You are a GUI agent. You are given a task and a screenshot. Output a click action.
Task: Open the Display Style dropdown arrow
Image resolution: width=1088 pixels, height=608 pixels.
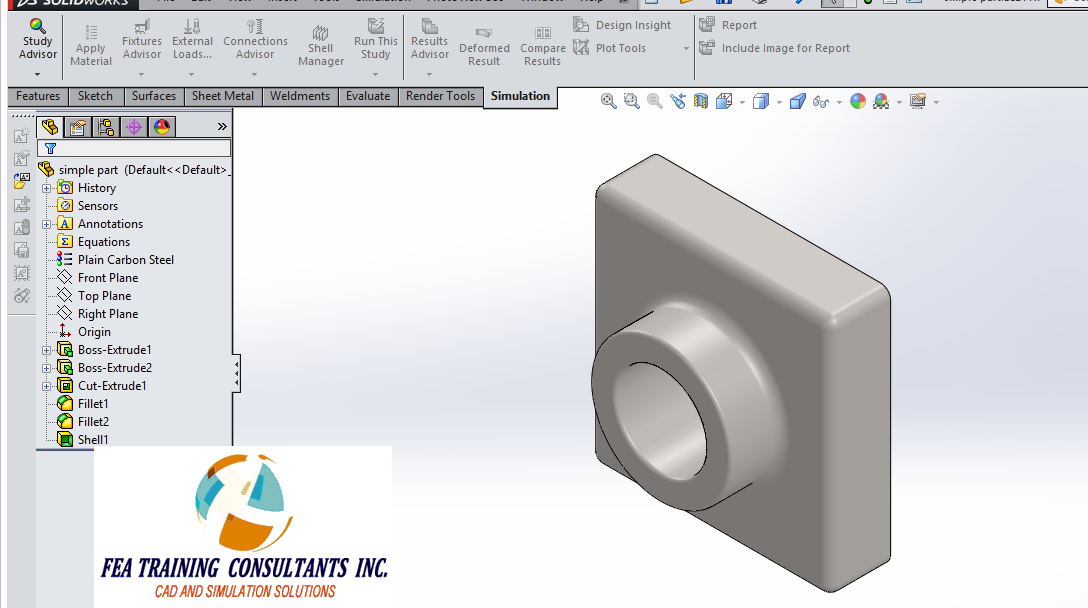(x=777, y=101)
